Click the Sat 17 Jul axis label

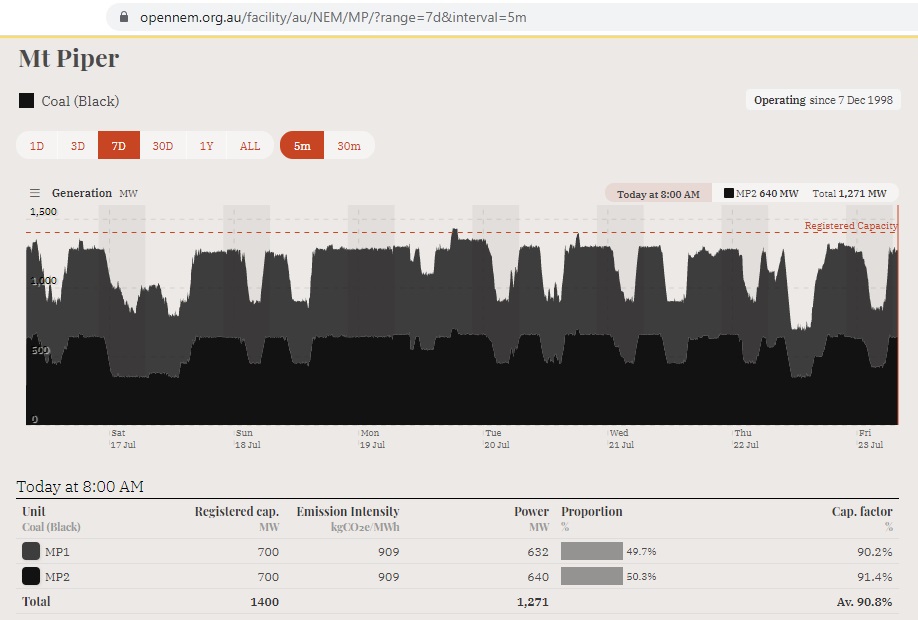pos(123,439)
